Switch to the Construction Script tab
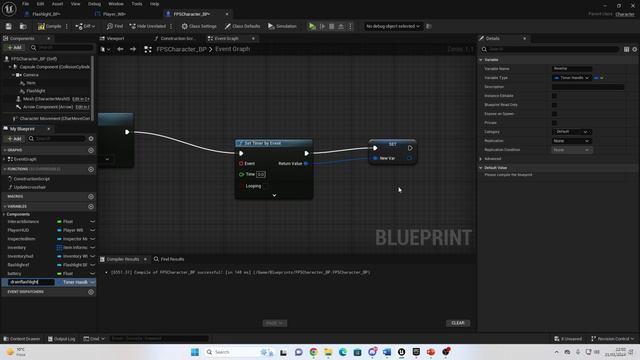This screenshot has height=360, width=640. [177, 38]
